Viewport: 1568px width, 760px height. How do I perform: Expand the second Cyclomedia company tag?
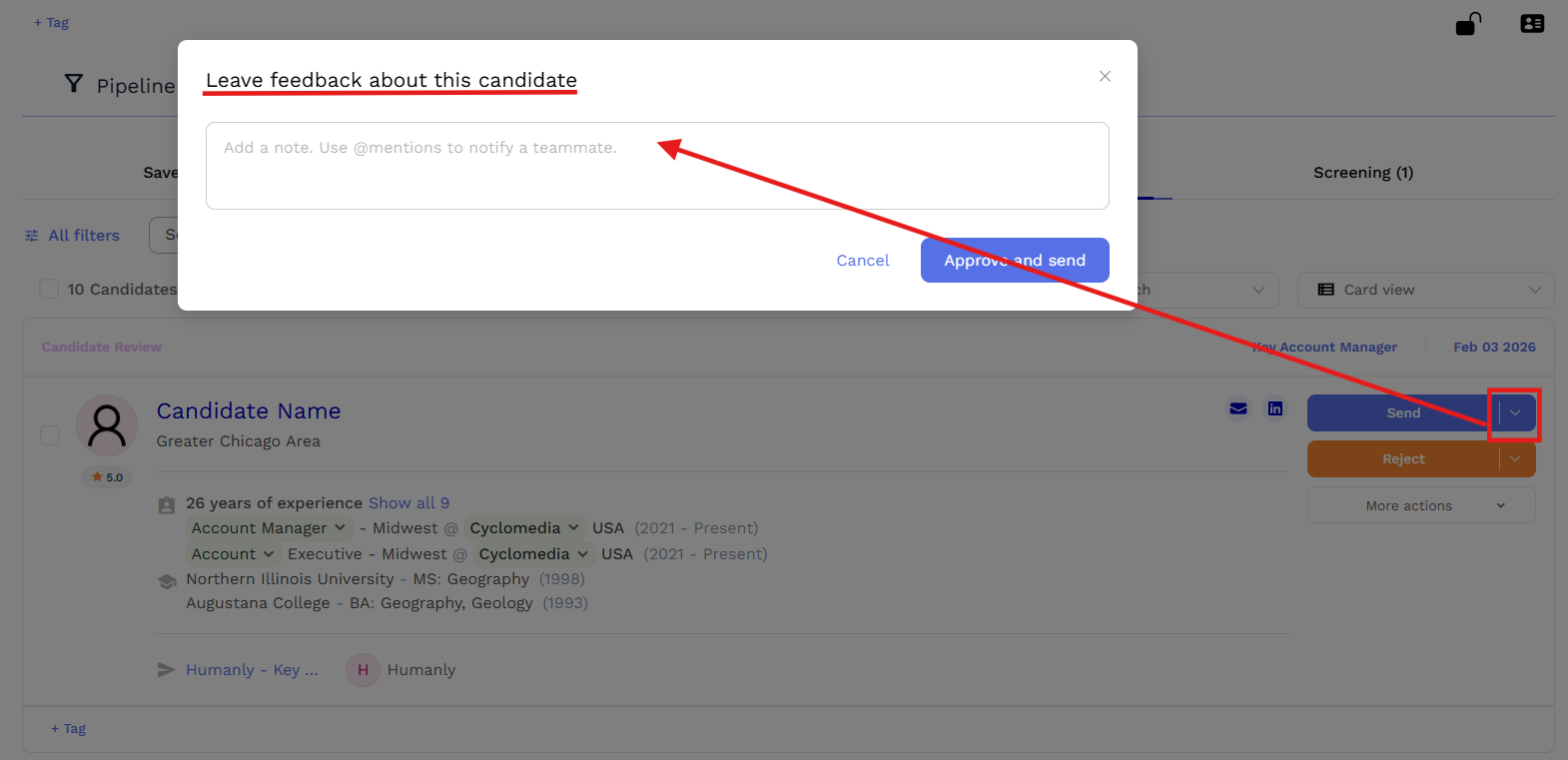click(533, 554)
